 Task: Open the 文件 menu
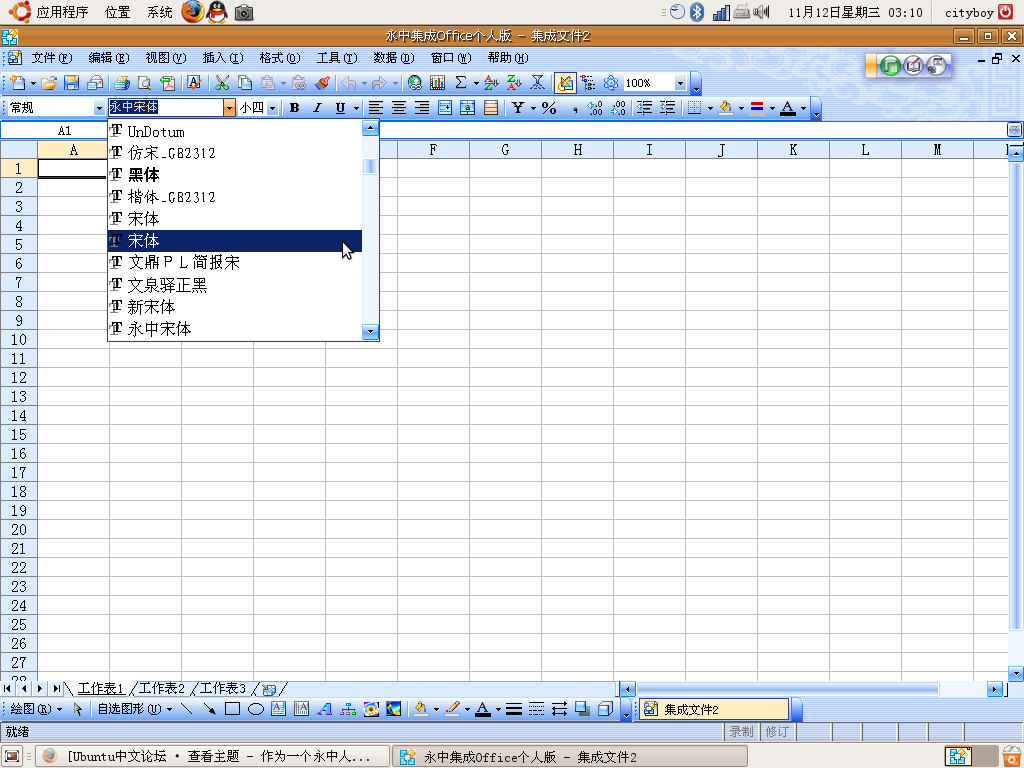point(52,58)
